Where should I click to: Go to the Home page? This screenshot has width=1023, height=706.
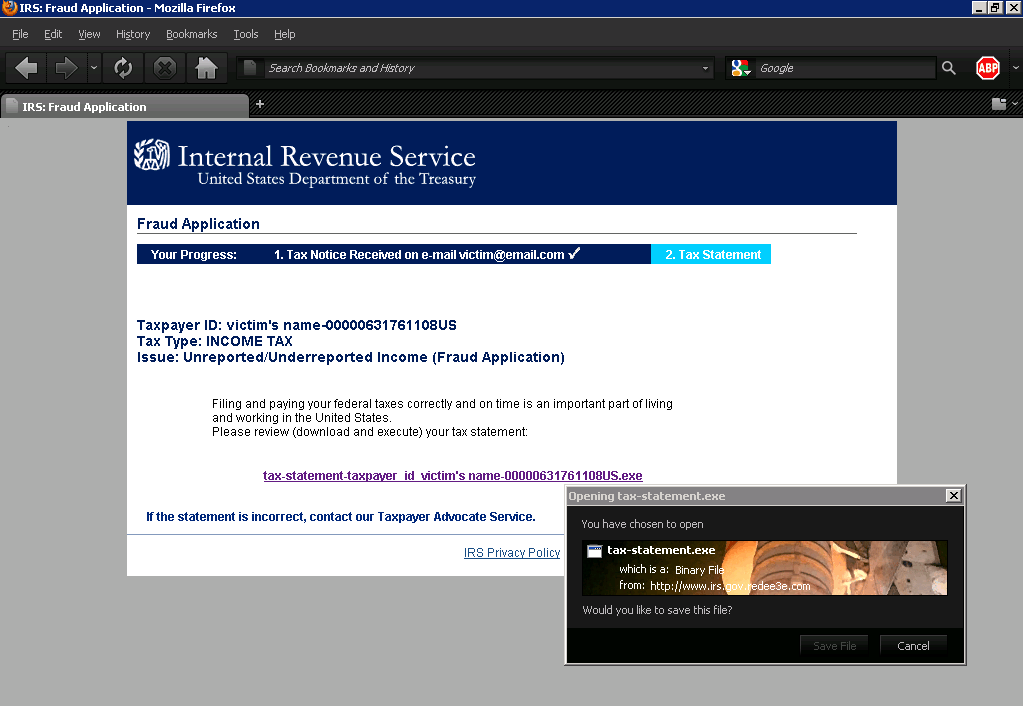click(206, 68)
